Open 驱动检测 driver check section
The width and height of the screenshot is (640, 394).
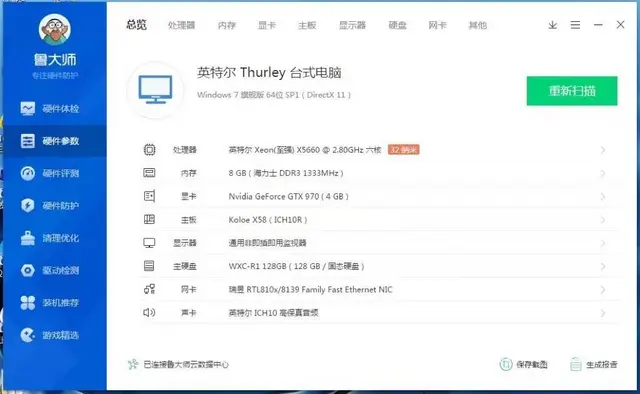55,270
